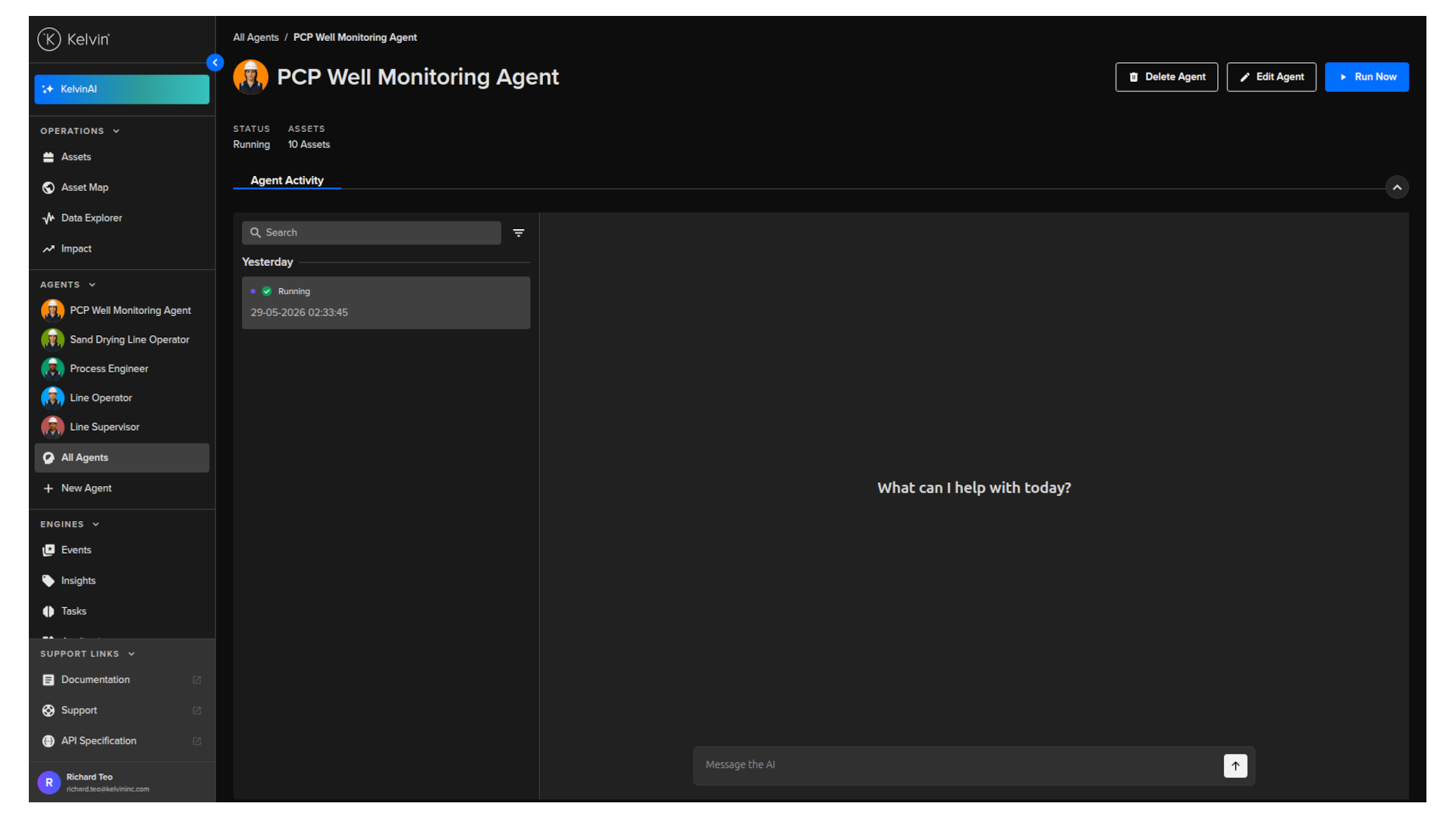Screen dimensions: 1456x819
Task: Click the Documentation external link icon
Action: coord(197,680)
